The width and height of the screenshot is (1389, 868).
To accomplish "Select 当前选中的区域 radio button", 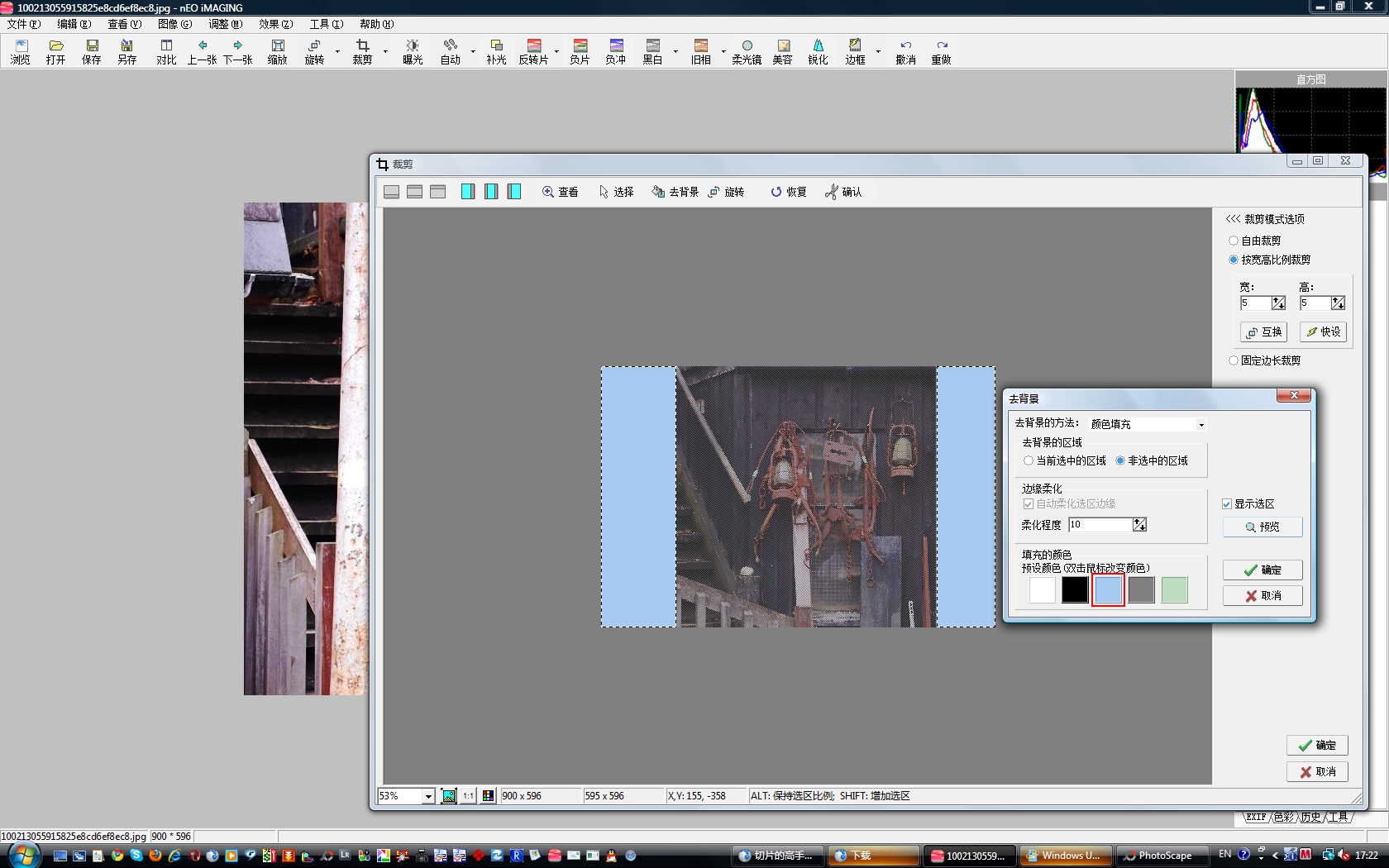I will point(1029,460).
